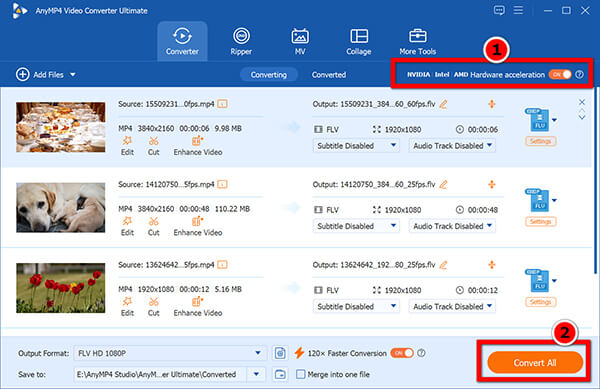Image resolution: width=600 pixels, height=389 pixels.
Task: Open info icon beside Source 14120750 file
Action: click(x=222, y=184)
